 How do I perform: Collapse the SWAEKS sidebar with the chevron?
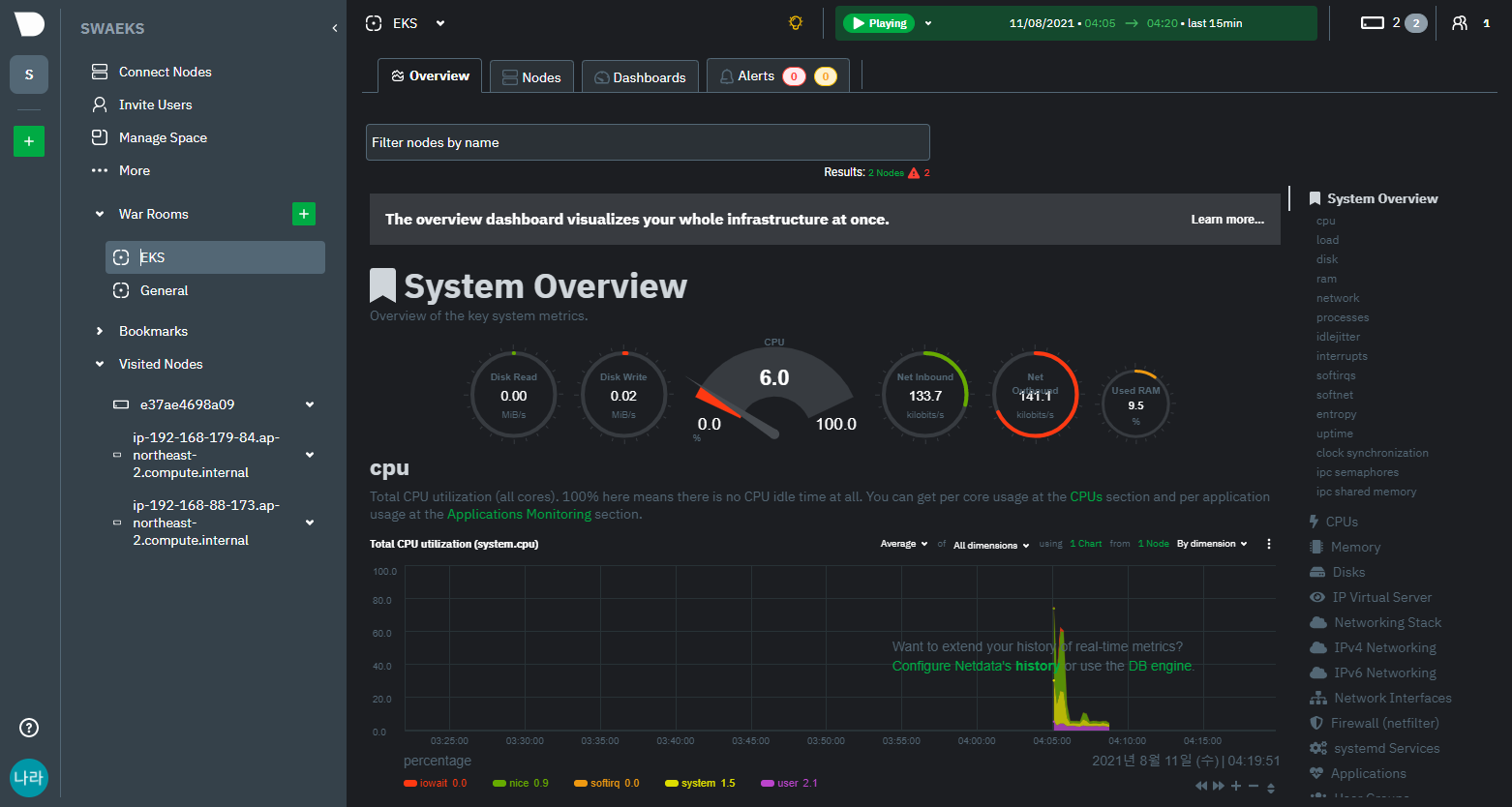(335, 28)
